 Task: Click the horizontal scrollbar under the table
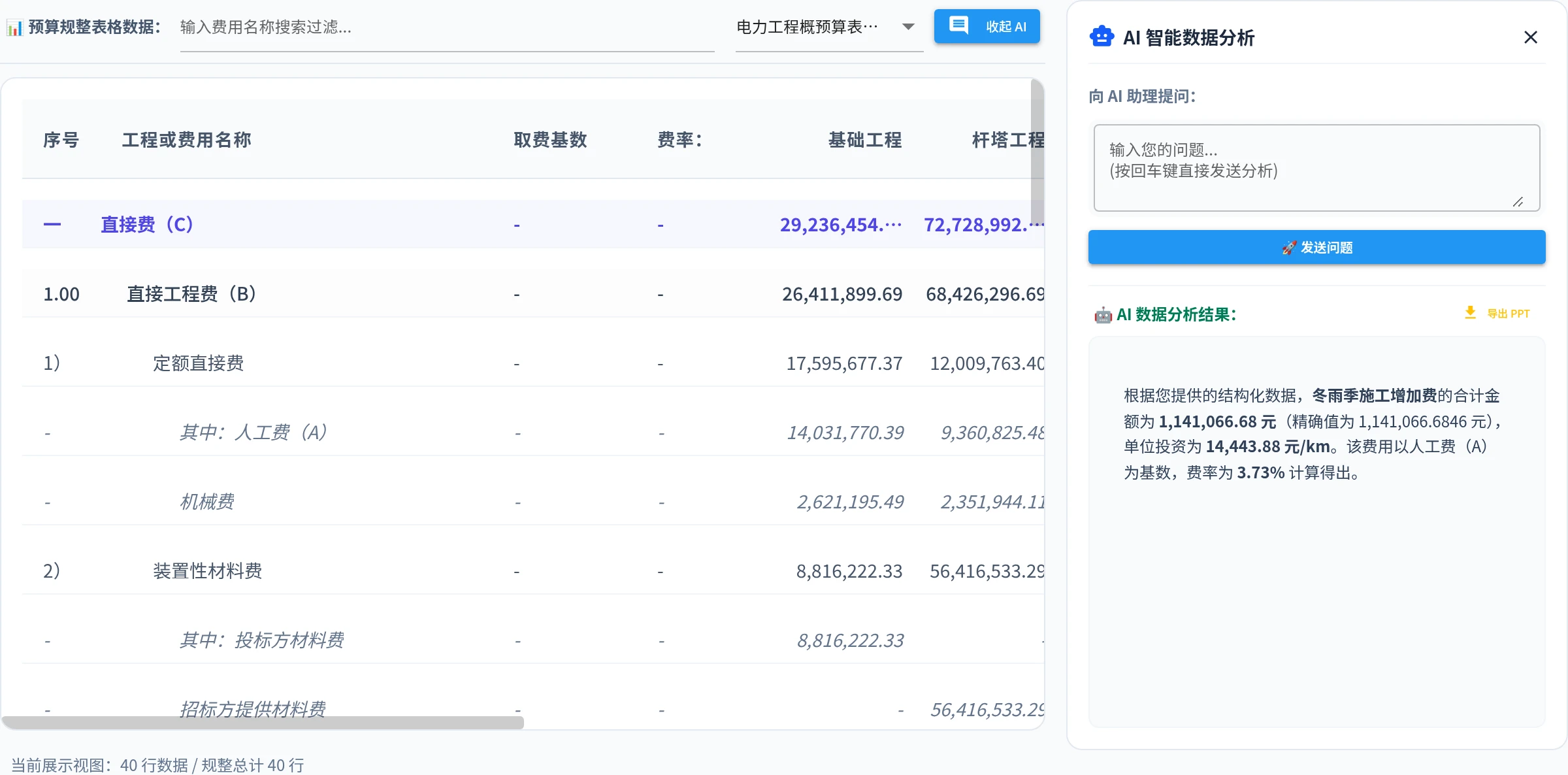tap(263, 722)
